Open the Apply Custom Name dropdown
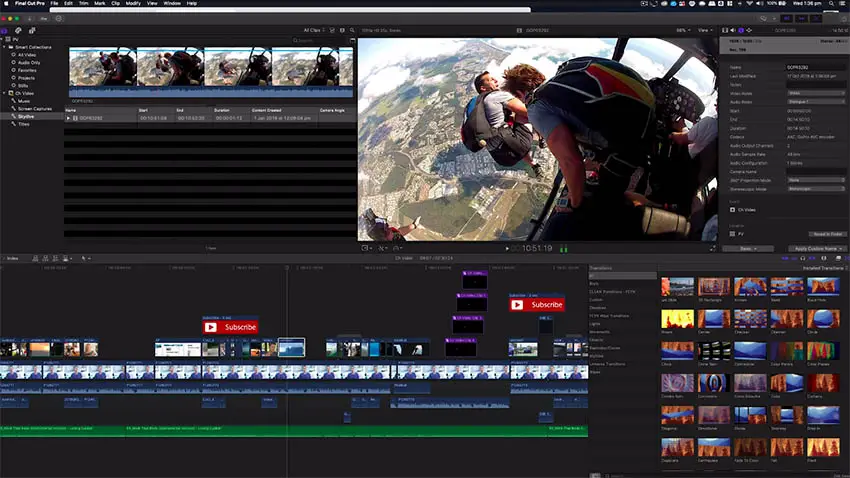 tap(817, 249)
